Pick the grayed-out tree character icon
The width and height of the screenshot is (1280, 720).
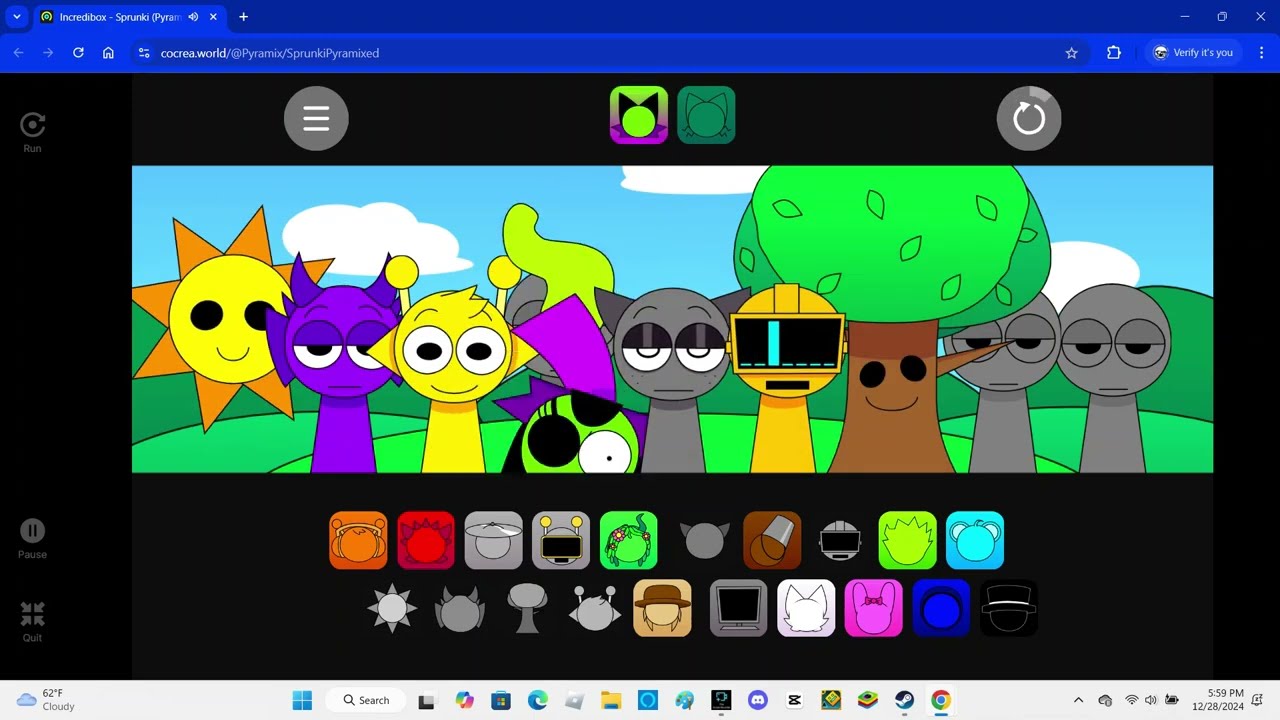click(x=527, y=608)
